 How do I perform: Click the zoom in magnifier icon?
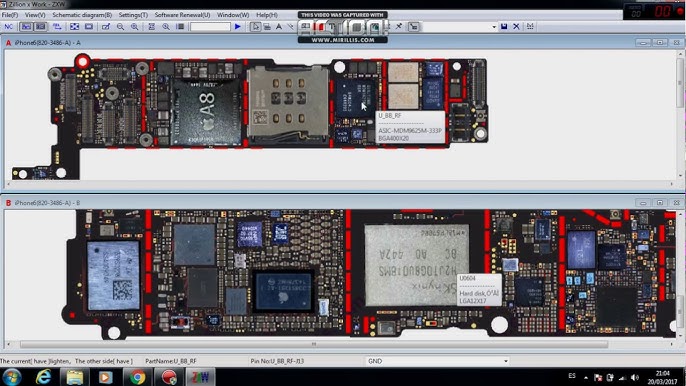[134, 27]
